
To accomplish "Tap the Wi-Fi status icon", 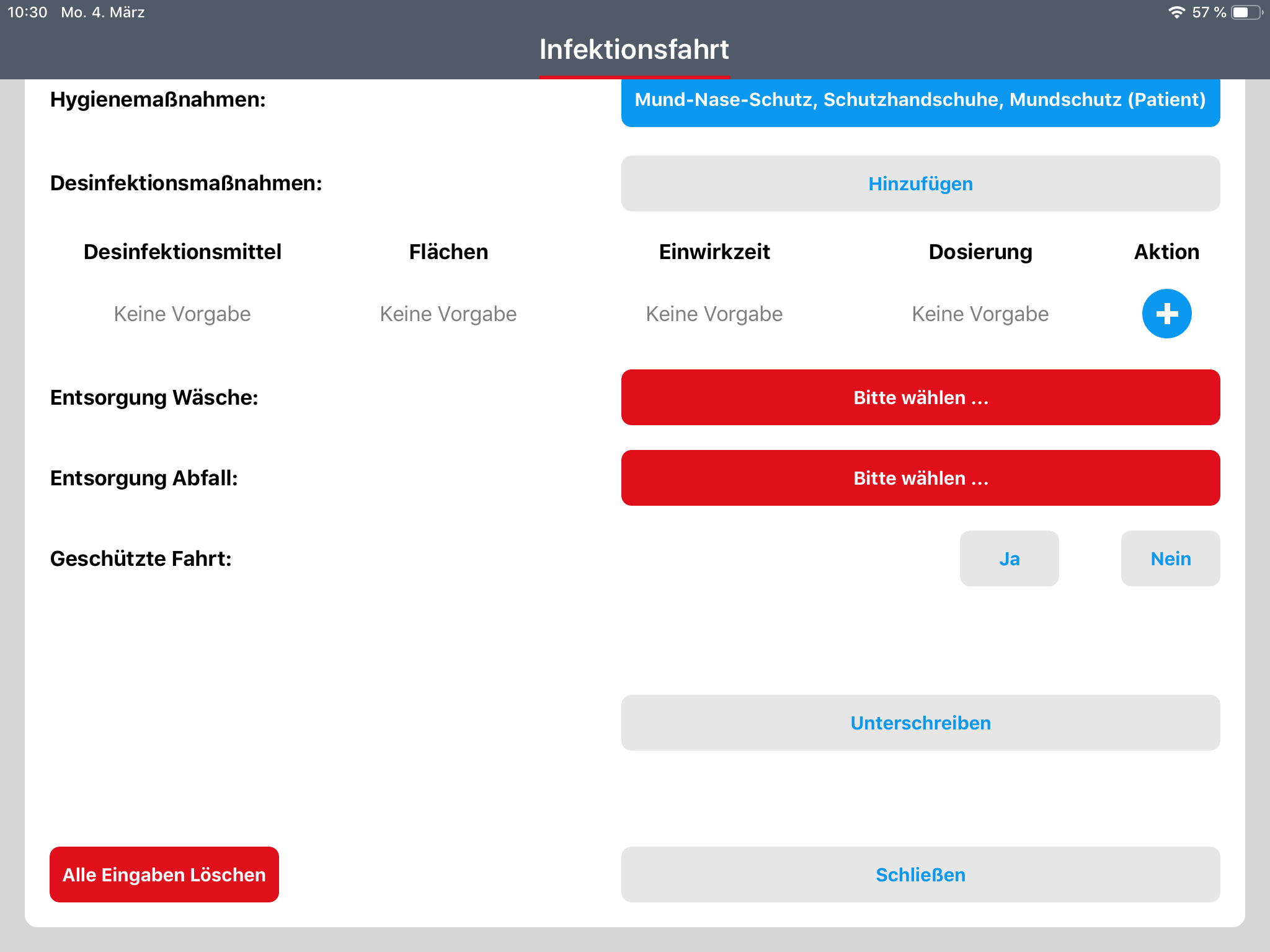I will tap(1176, 12).
